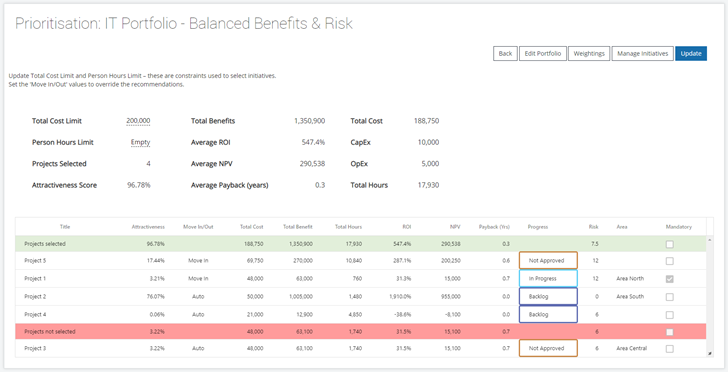Sort by Payback (Yrs) column header

point(494,227)
